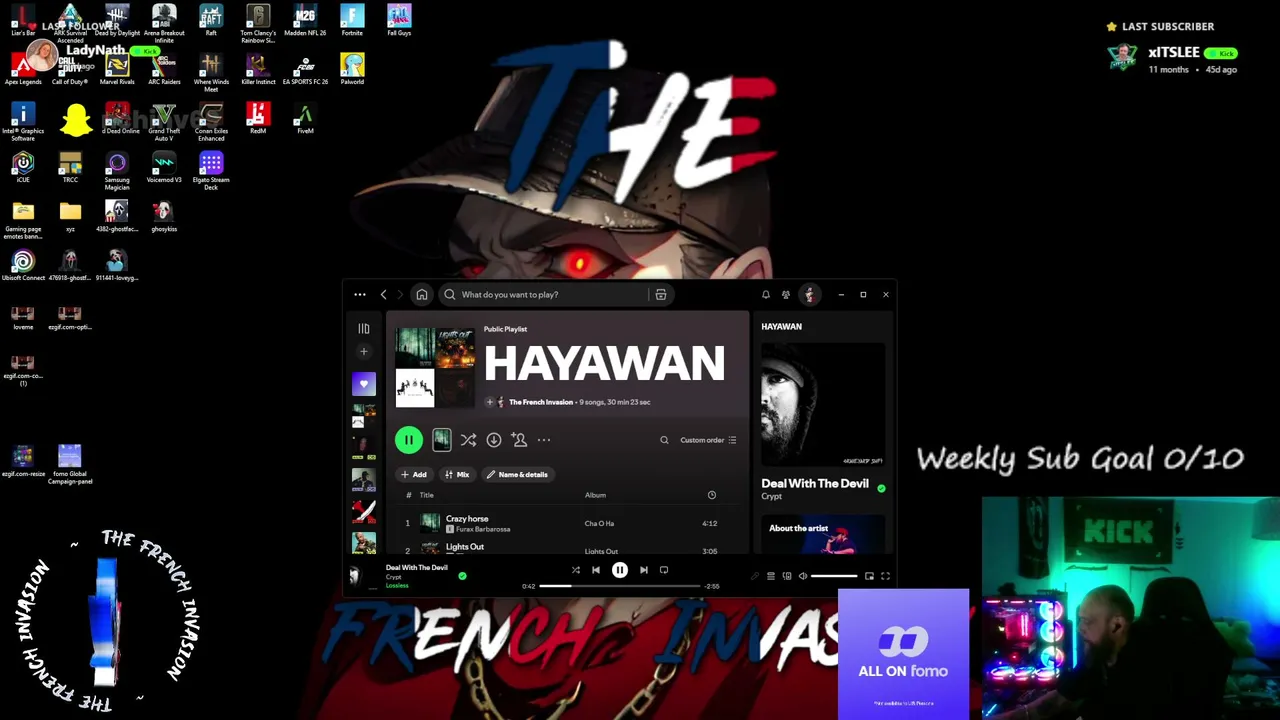Open the profile avatar menu

[x=809, y=295]
